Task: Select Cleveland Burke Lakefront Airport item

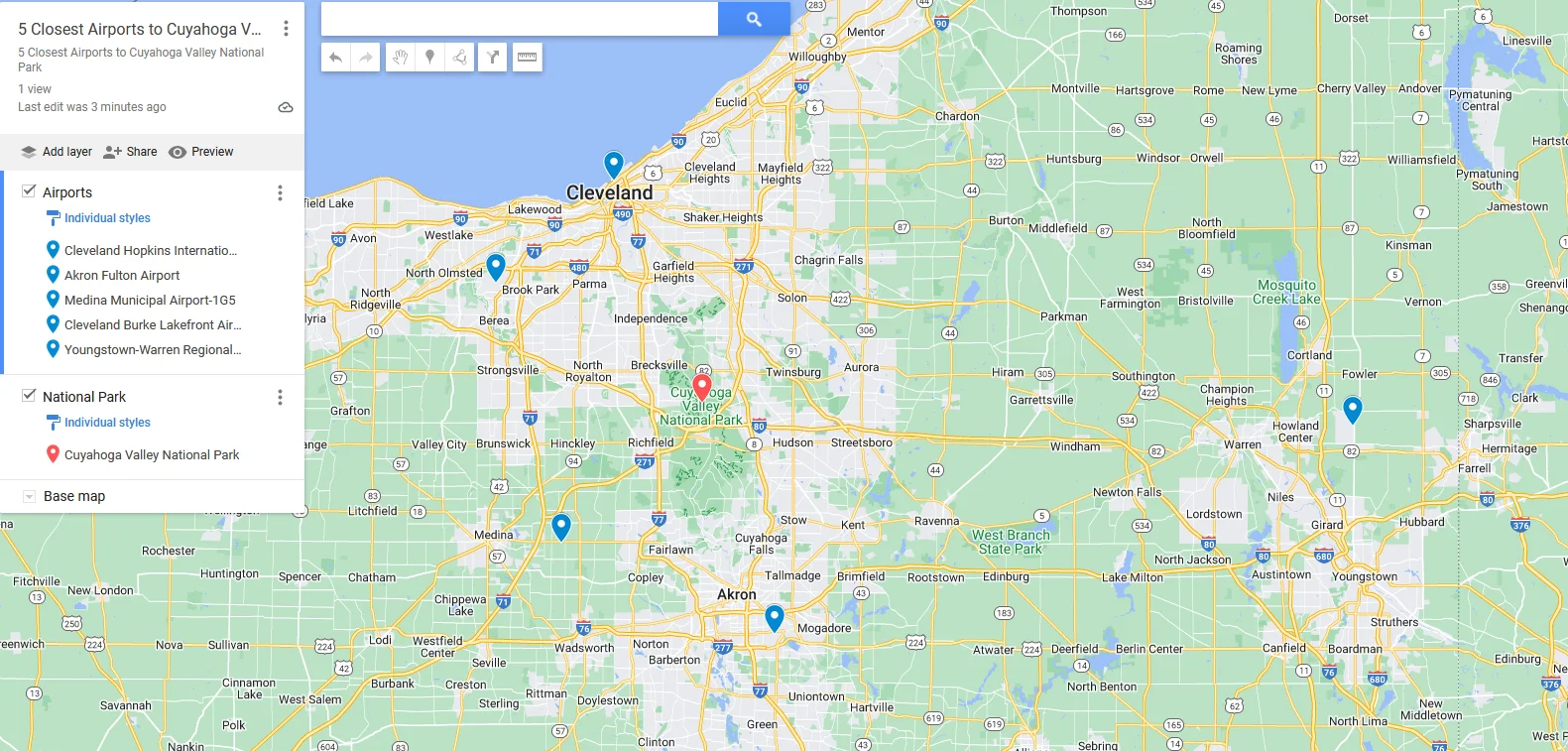Action: click(151, 324)
